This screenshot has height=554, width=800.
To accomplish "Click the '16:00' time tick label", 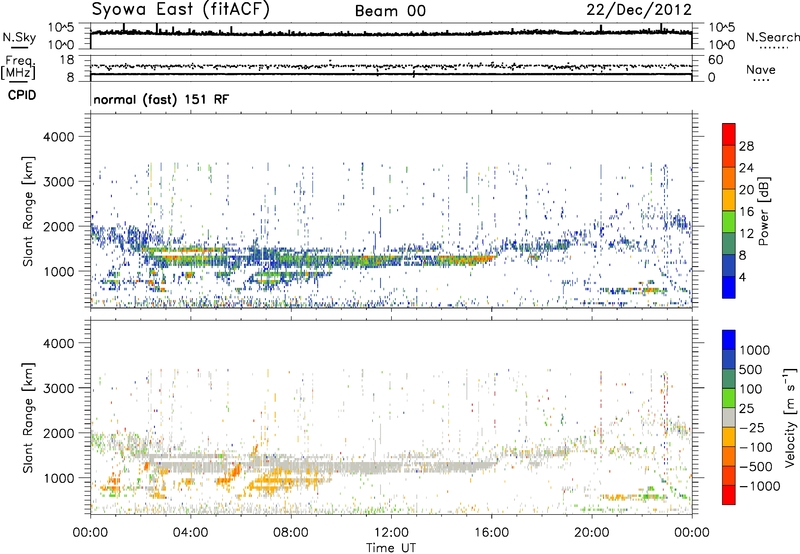I will pyautogui.click(x=492, y=533).
